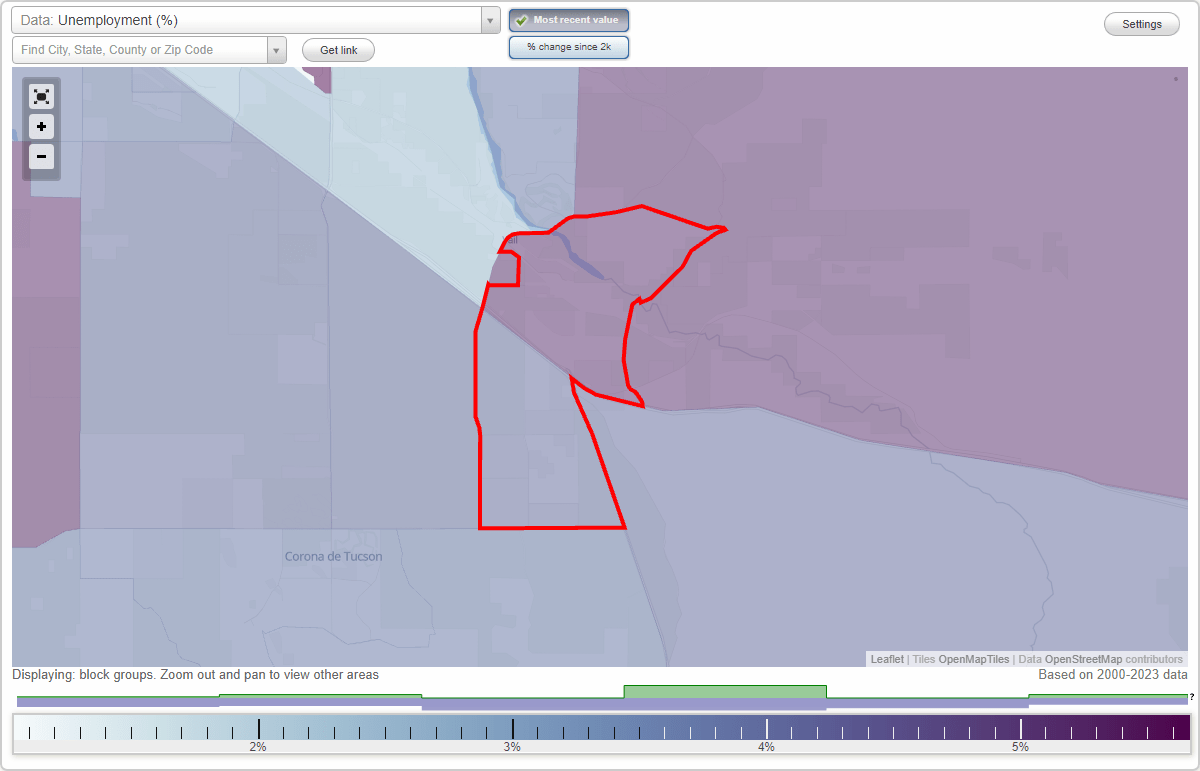
Task: Open the OpenMapTiles attribution link
Action: pyautogui.click(x=974, y=659)
